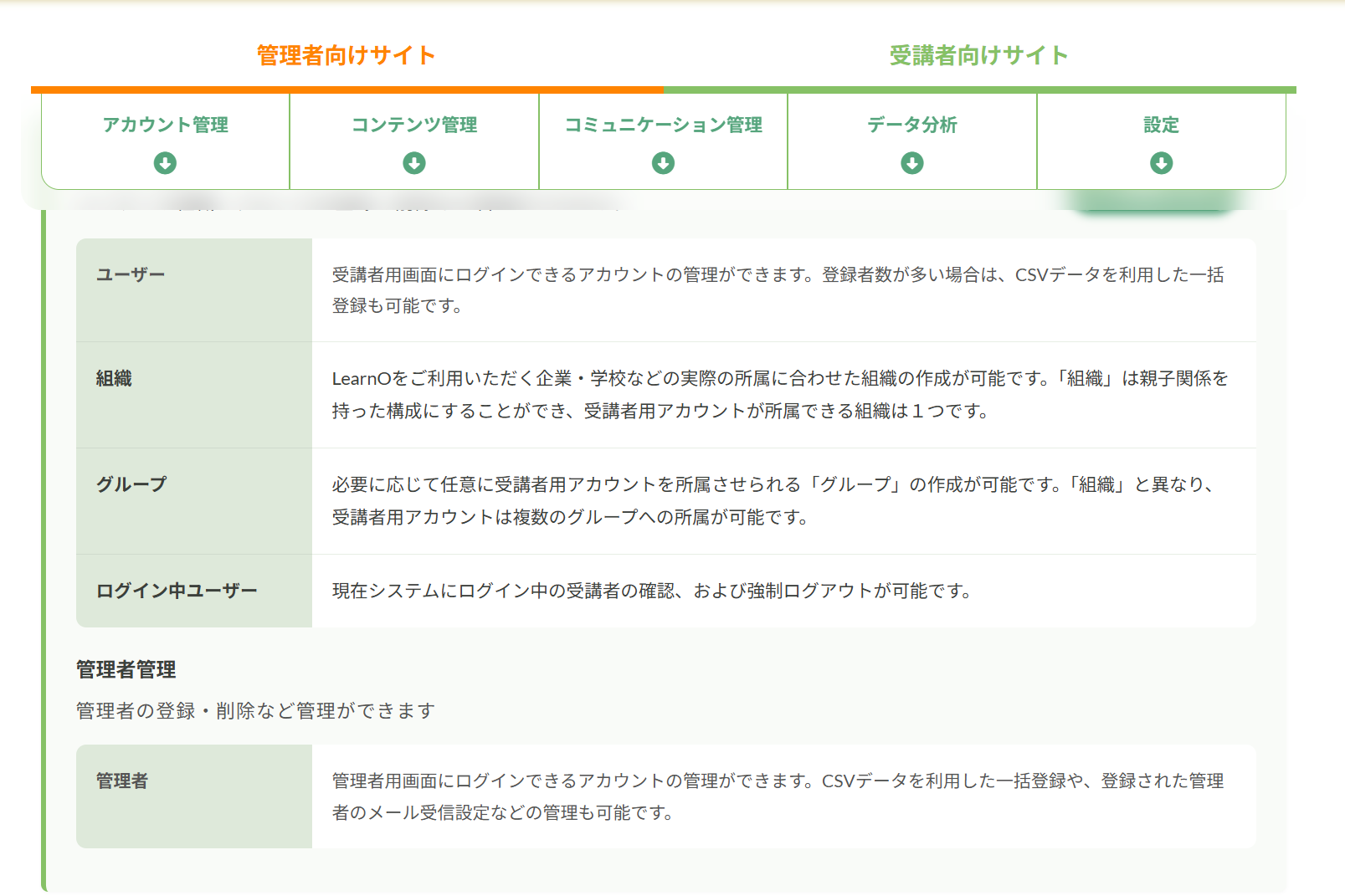This screenshot has height=896, width=1345.
Task: Open the コンテンツ管理 menu label
Action: [414, 125]
